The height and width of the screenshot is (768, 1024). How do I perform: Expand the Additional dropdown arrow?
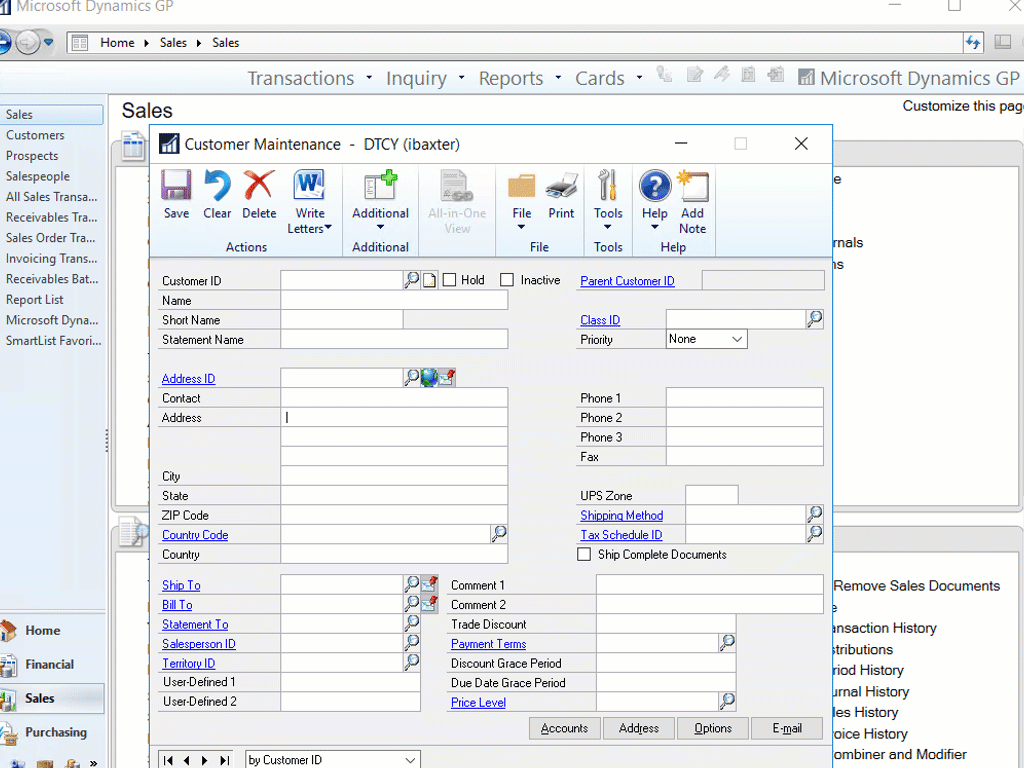click(380, 227)
